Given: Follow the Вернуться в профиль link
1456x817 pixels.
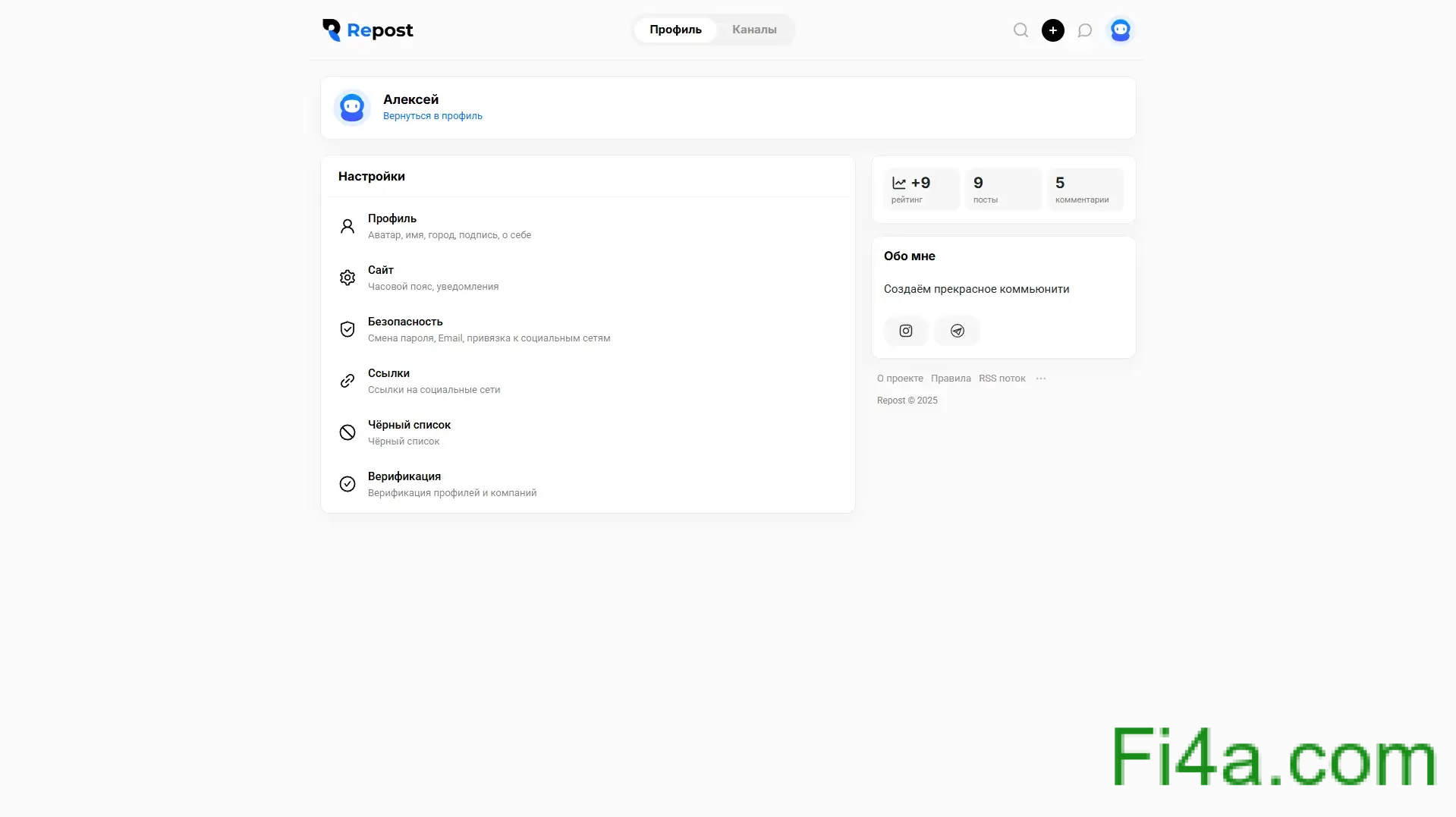Looking at the screenshot, I should (x=432, y=116).
